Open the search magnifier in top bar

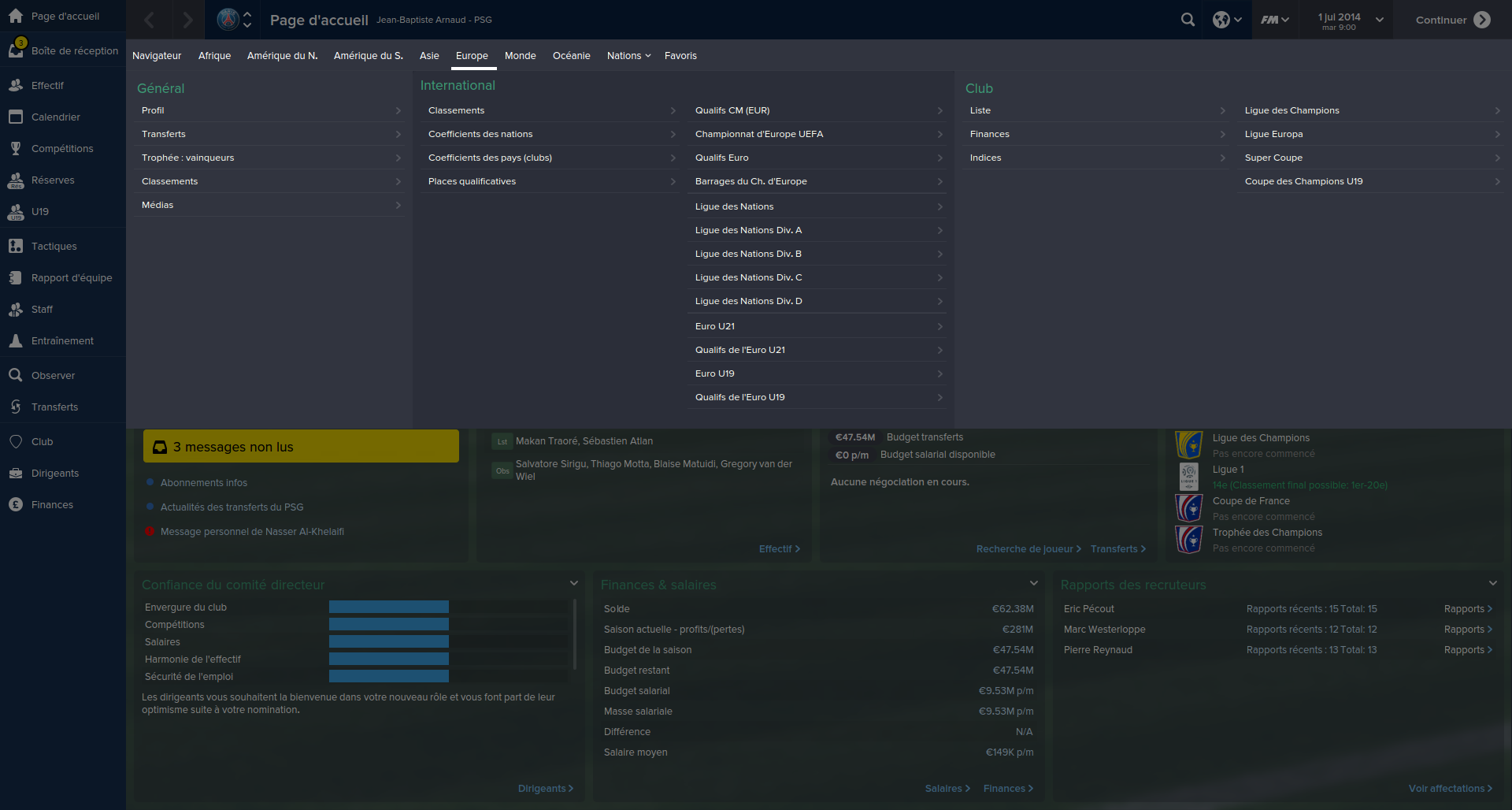[1188, 20]
